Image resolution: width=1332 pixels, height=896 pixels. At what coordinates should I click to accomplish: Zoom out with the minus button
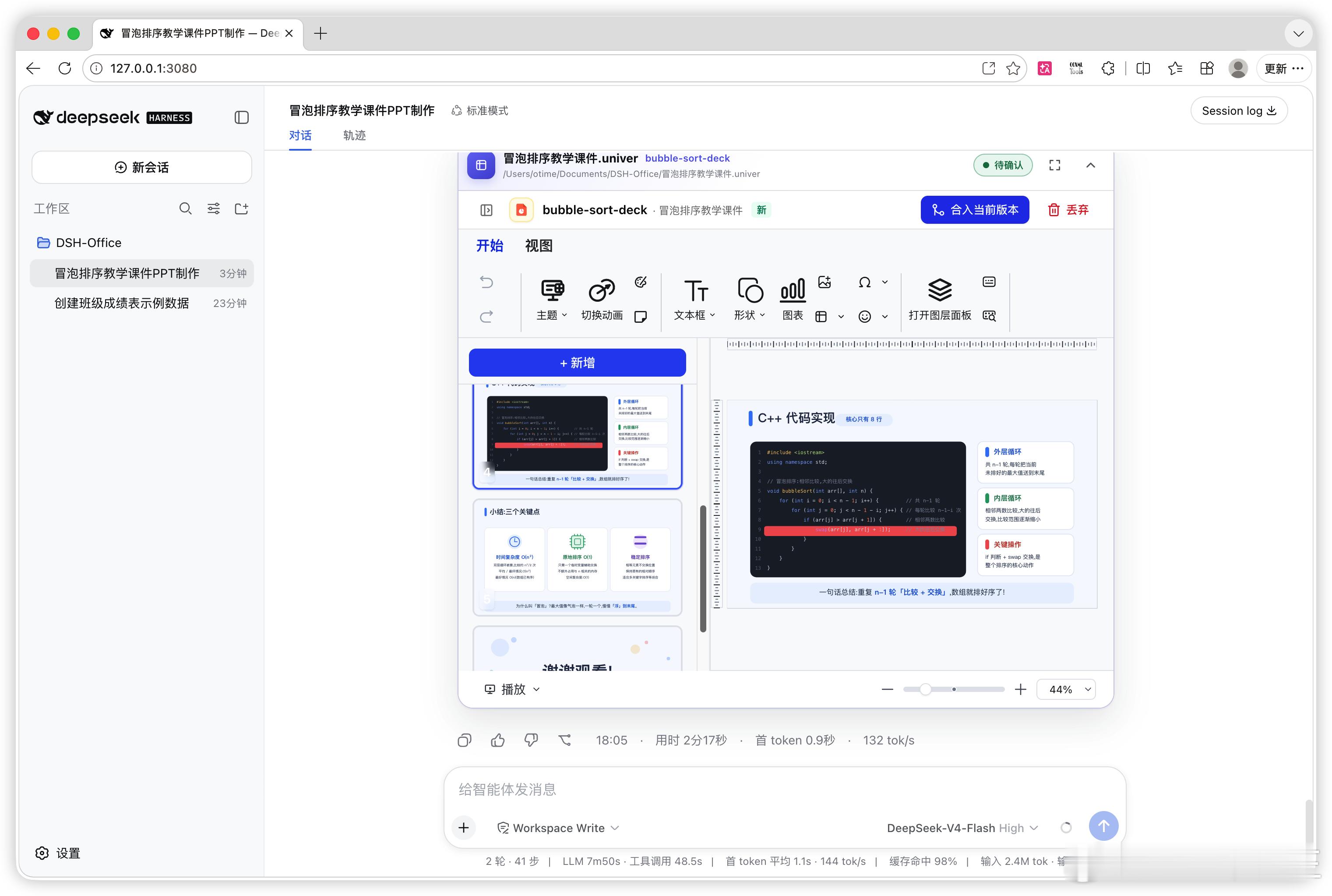tap(887, 689)
